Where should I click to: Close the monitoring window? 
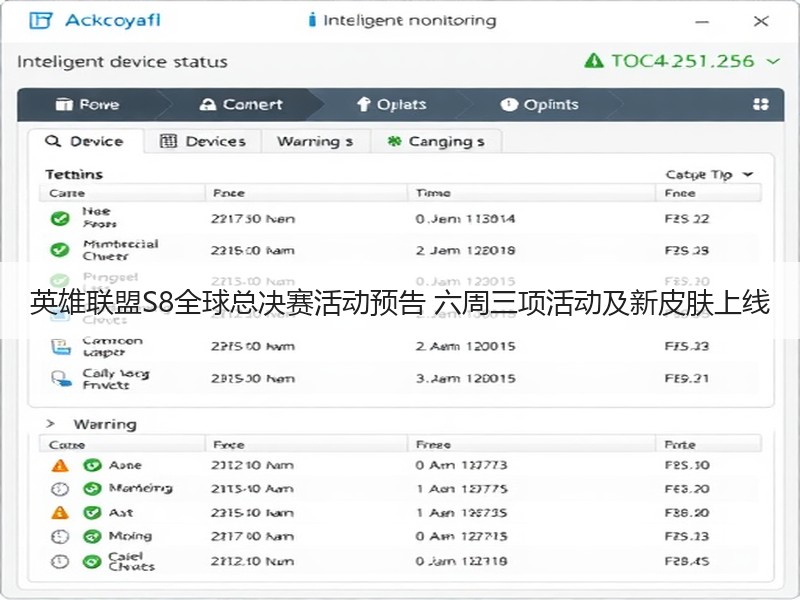coord(761,21)
